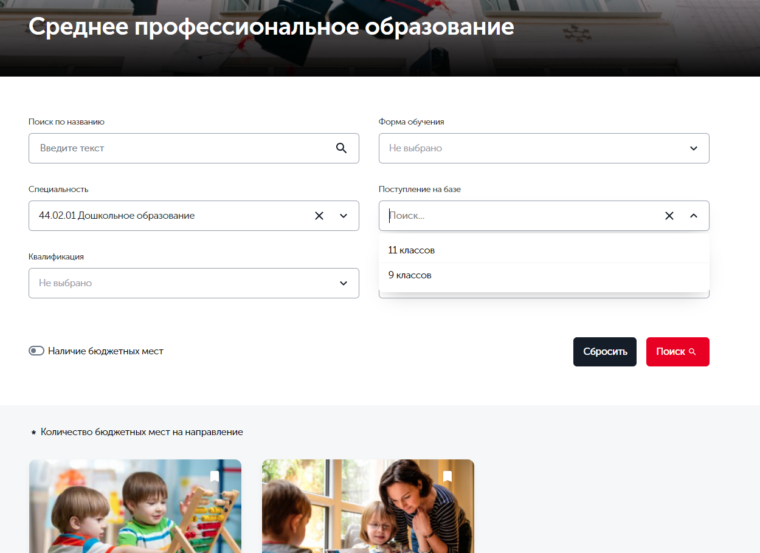Open the Квалификация dropdown
Viewport: 760px width, 553px height.
point(343,283)
